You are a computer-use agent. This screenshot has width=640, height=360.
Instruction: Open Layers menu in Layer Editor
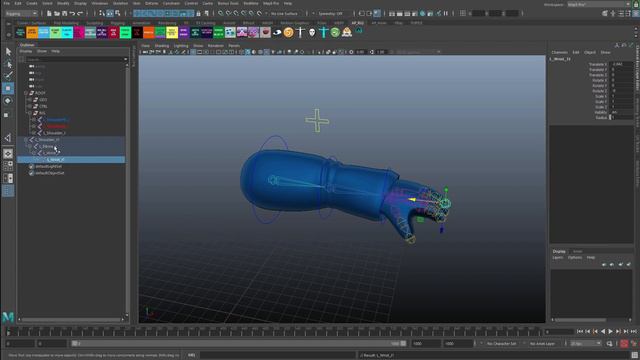click(558, 258)
